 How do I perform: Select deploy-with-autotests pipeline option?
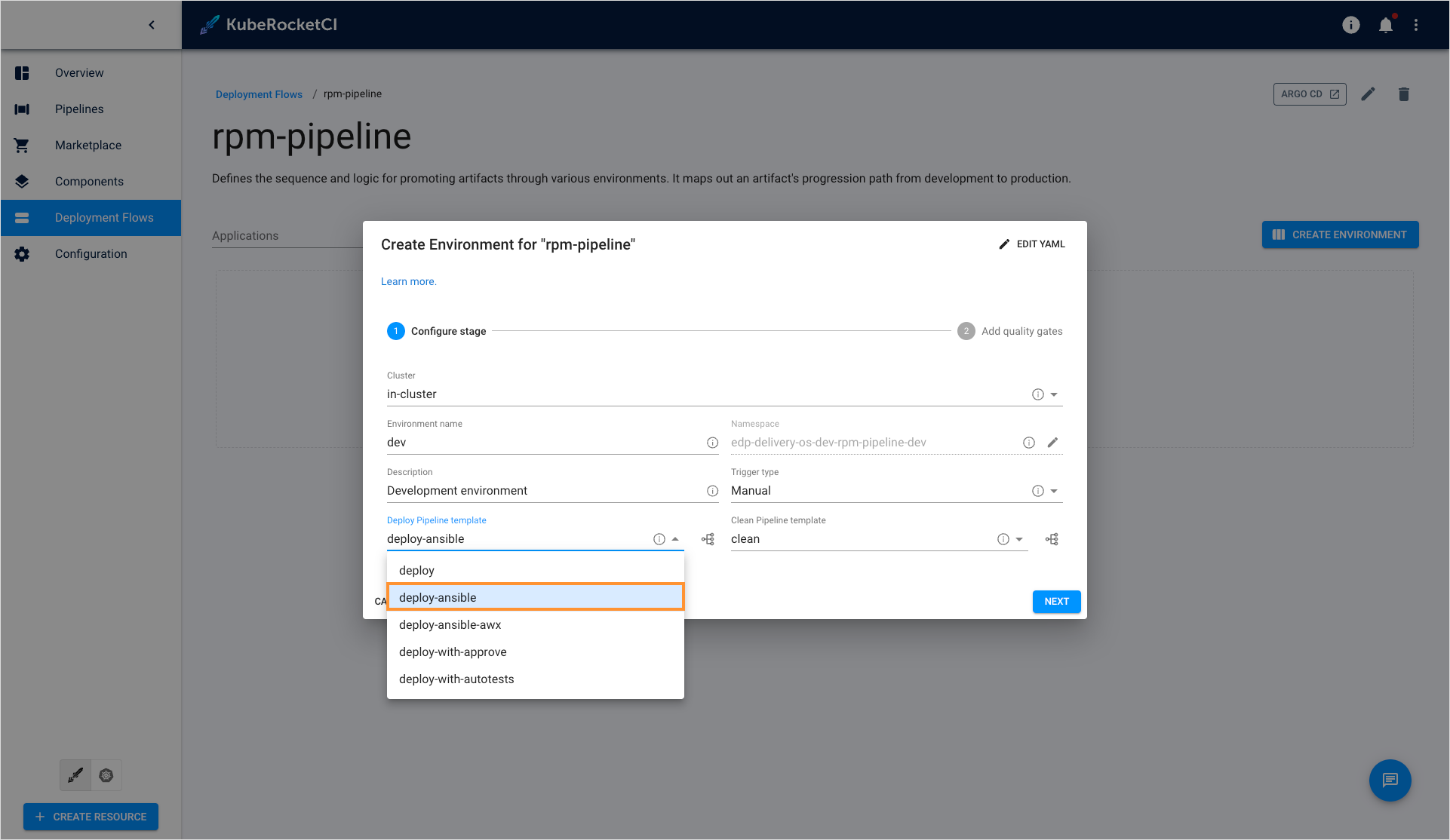tap(456, 679)
